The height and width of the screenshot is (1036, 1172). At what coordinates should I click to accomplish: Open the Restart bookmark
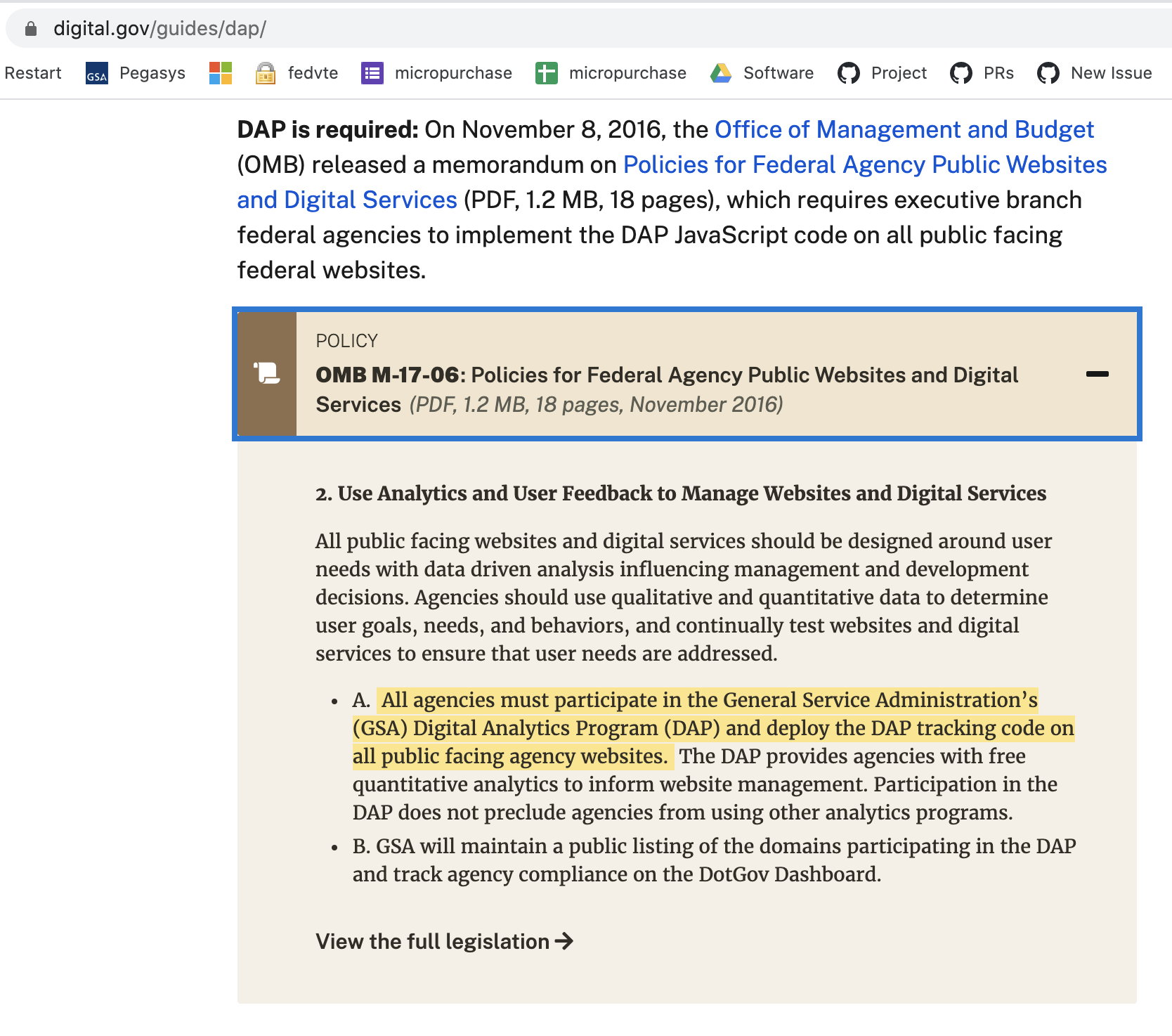[x=33, y=73]
